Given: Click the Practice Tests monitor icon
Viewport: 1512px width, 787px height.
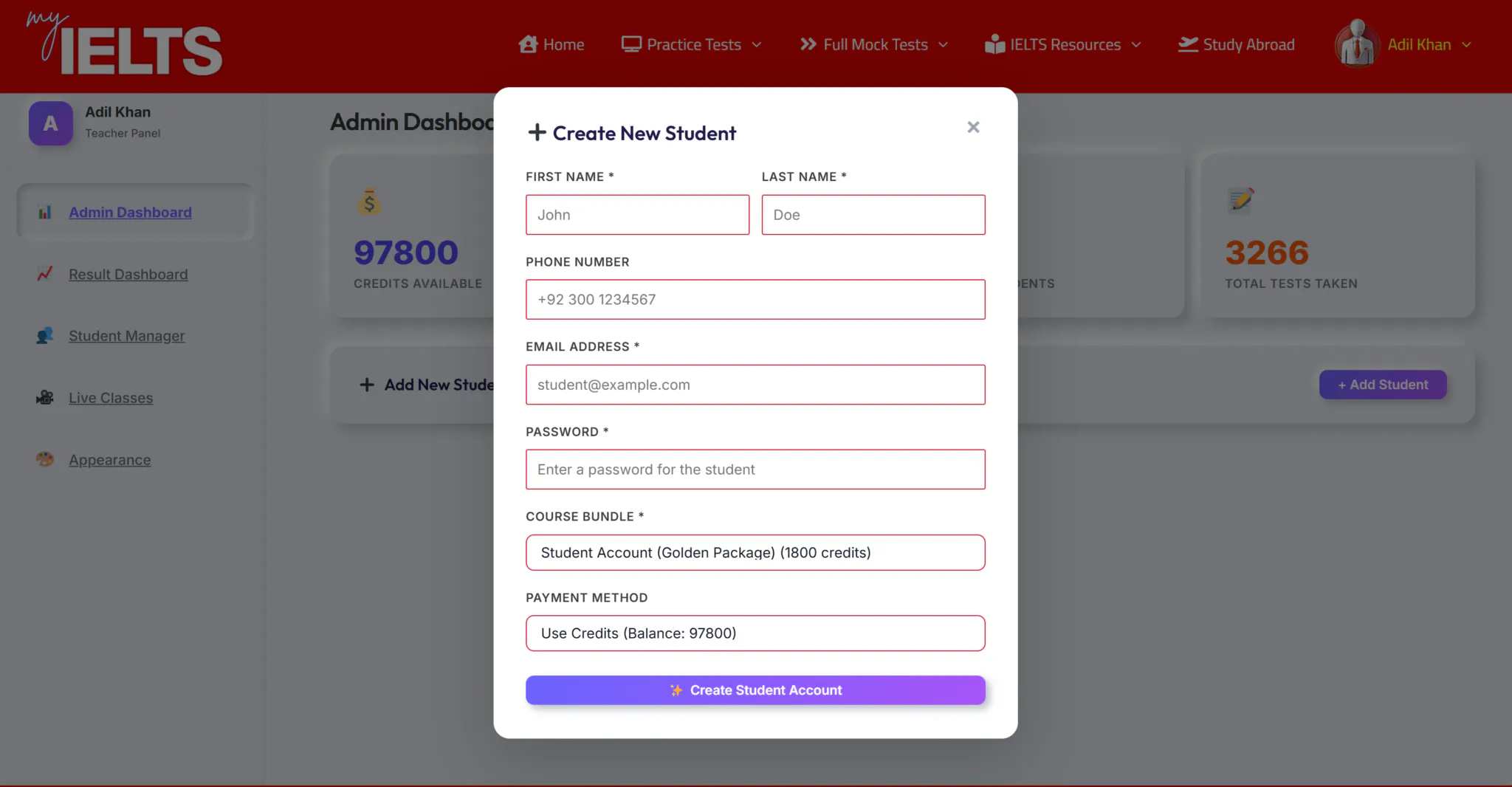Looking at the screenshot, I should [x=631, y=44].
